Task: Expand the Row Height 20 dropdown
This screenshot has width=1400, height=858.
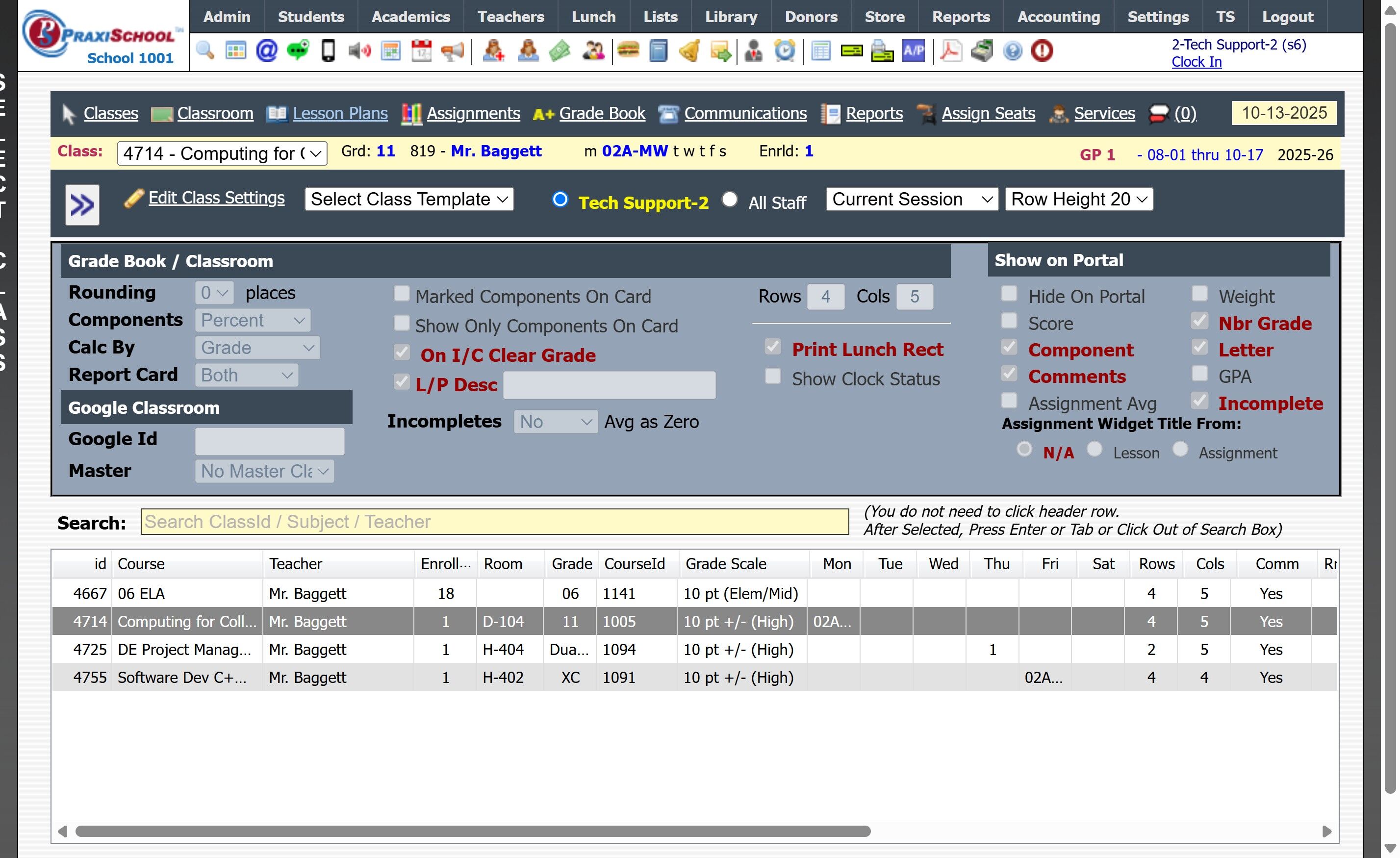Action: (x=1078, y=200)
